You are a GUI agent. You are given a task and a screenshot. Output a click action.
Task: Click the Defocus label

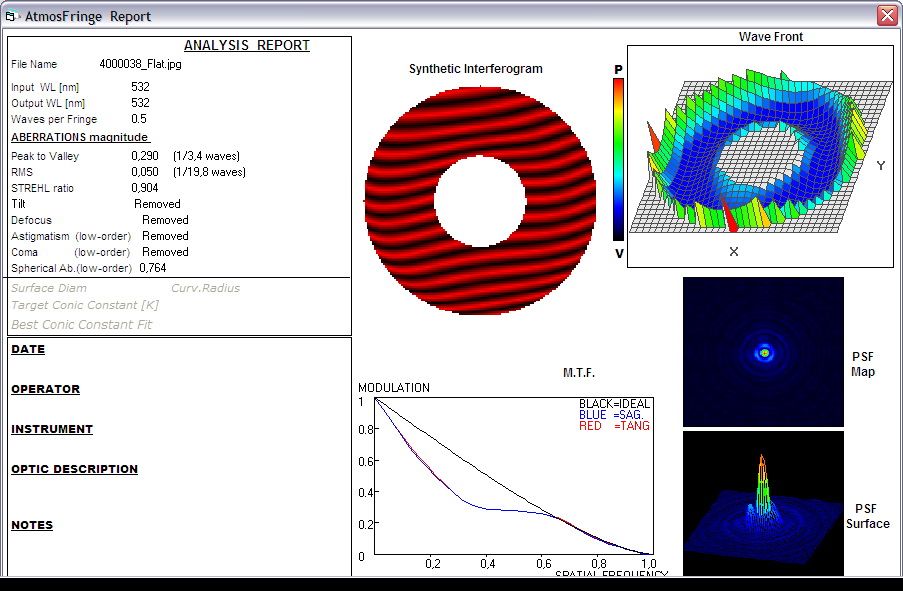click(31, 220)
